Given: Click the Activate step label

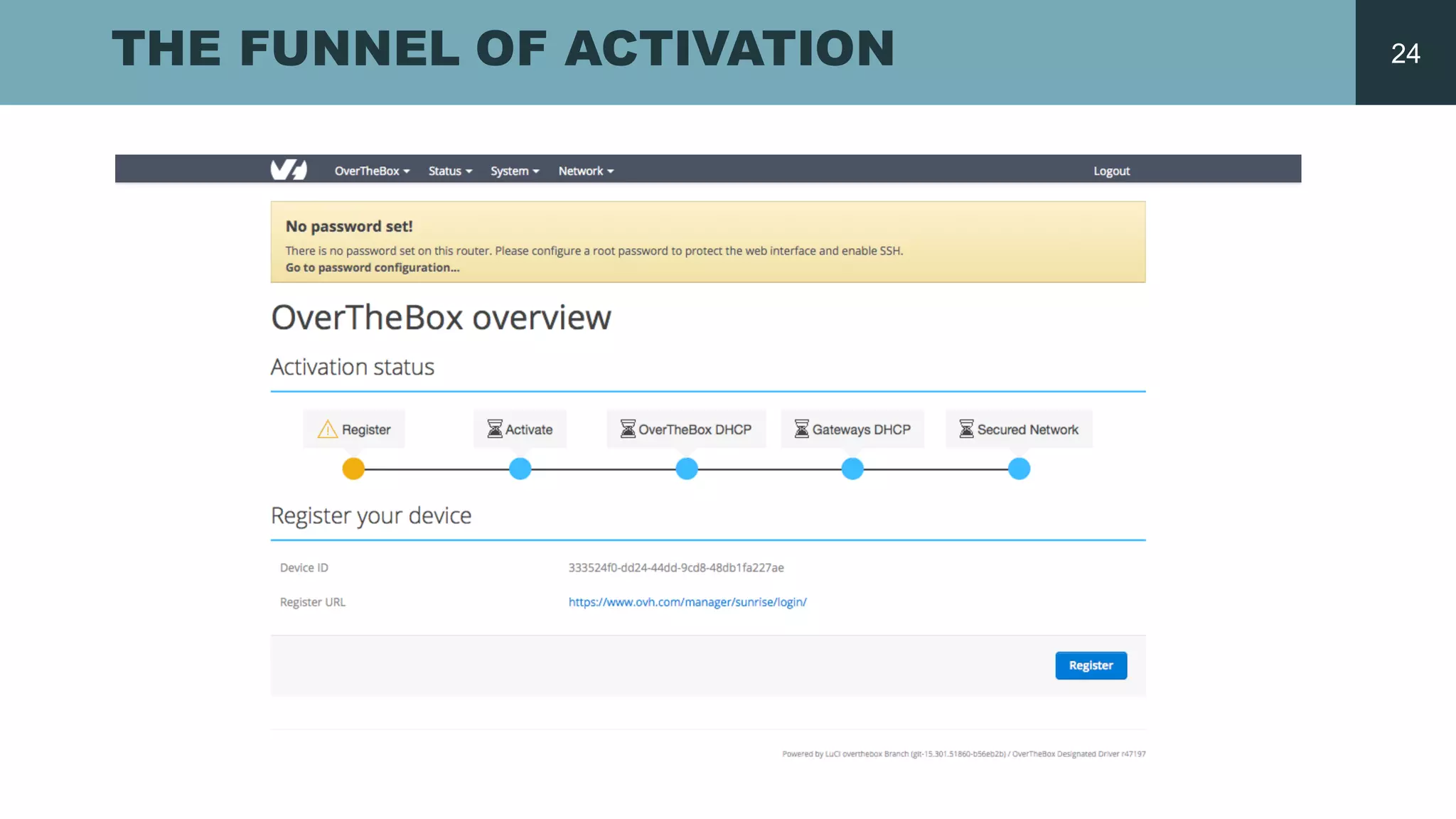Looking at the screenshot, I should pyautogui.click(x=520, y=429).
